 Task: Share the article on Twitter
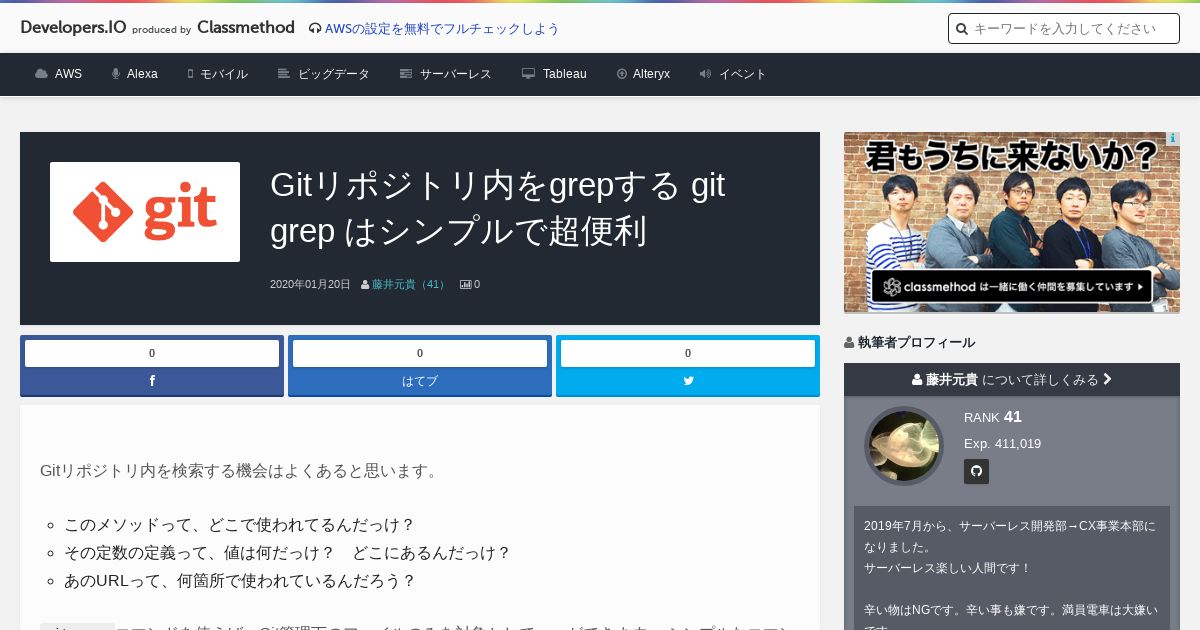click(688, 381)
